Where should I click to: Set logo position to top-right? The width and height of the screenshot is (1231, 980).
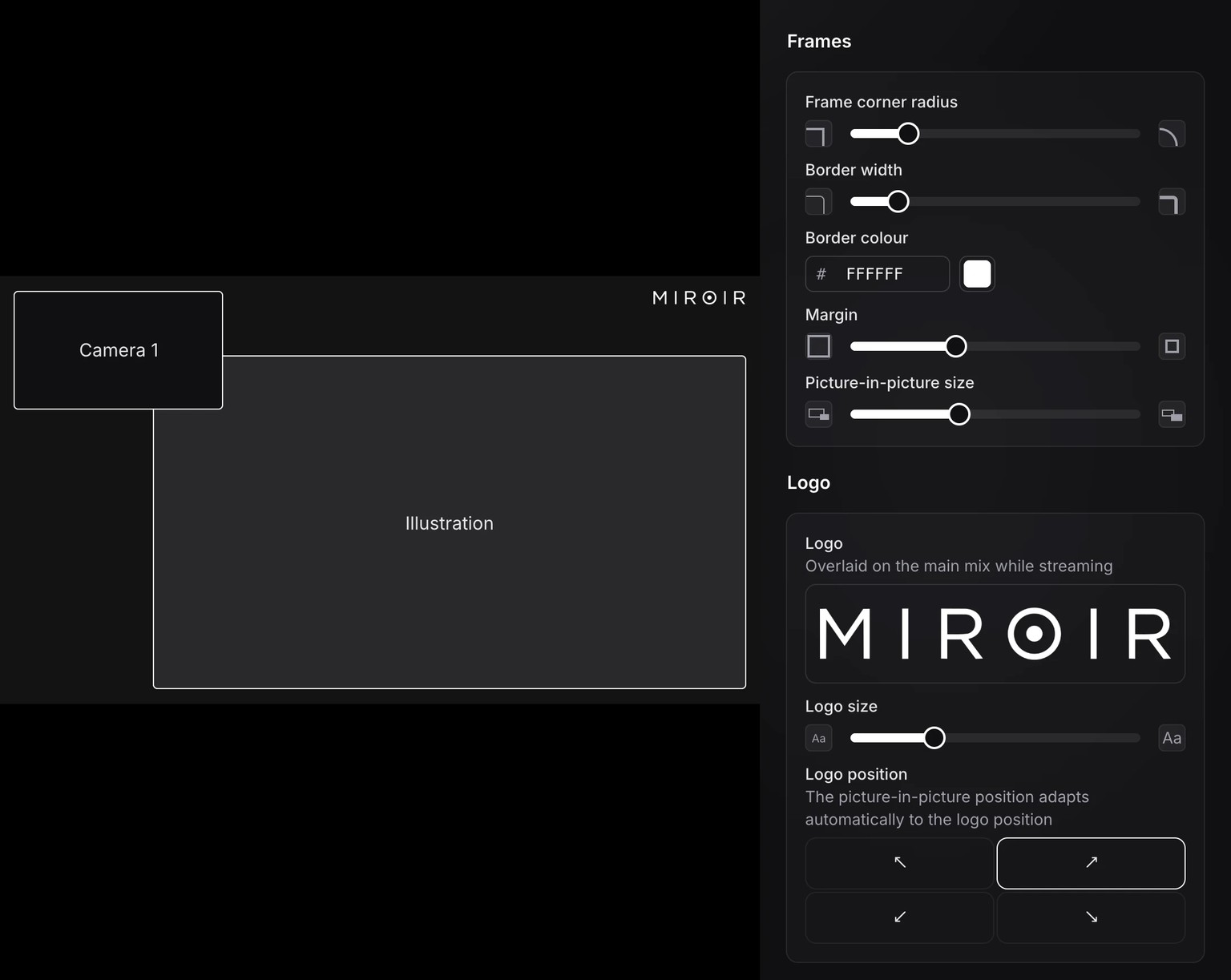[x=1091, y=863]
